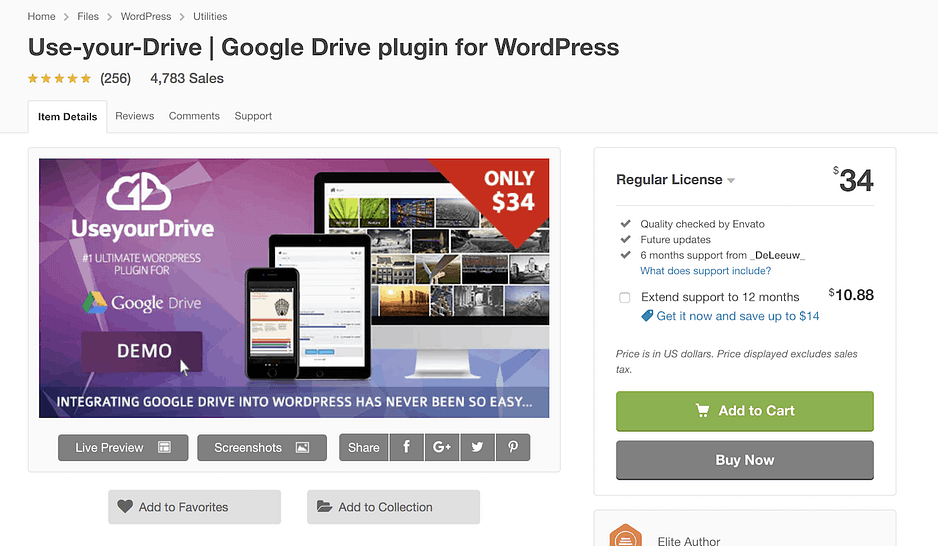The height and width of the screenshot is (546, 938).
Task: Share item via Twitter icon
Action: [477, 447]
